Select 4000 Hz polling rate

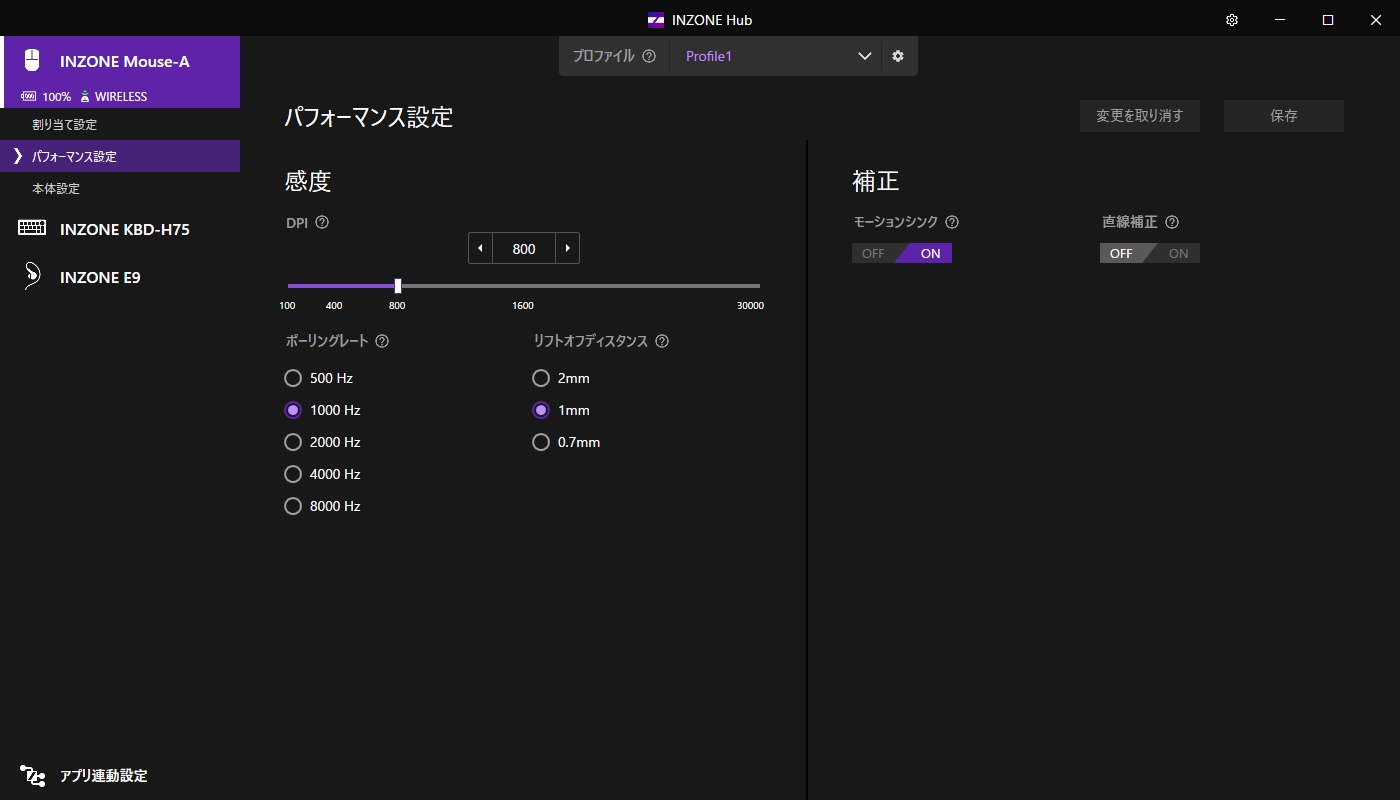pos(293,474)
